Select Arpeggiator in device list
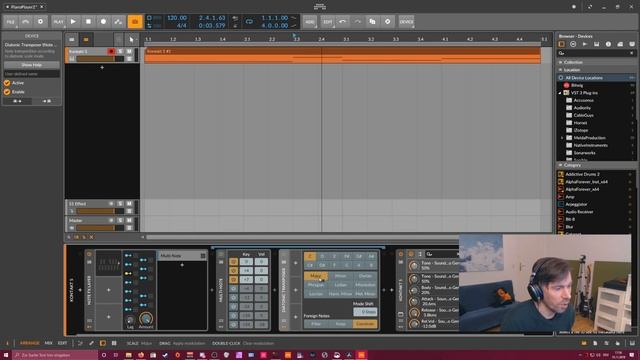The image size is (640, 360). click(576, 204)
